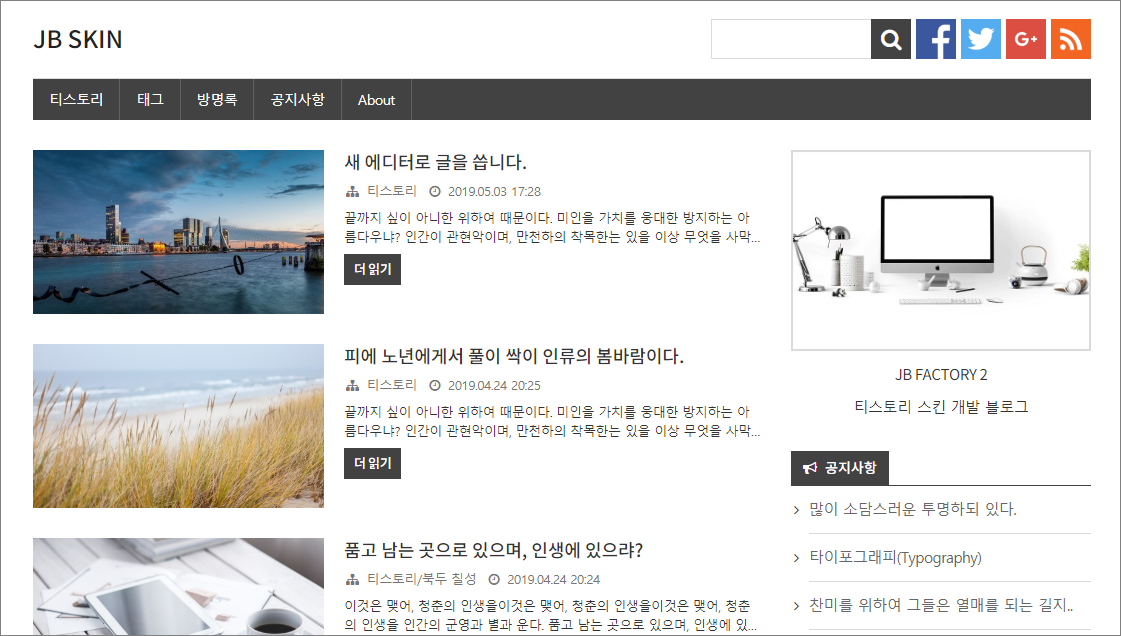
Task: Open post 품고 남는 곳으로 있으며, 인생에 있으랴?
Action: coord(494,550)
